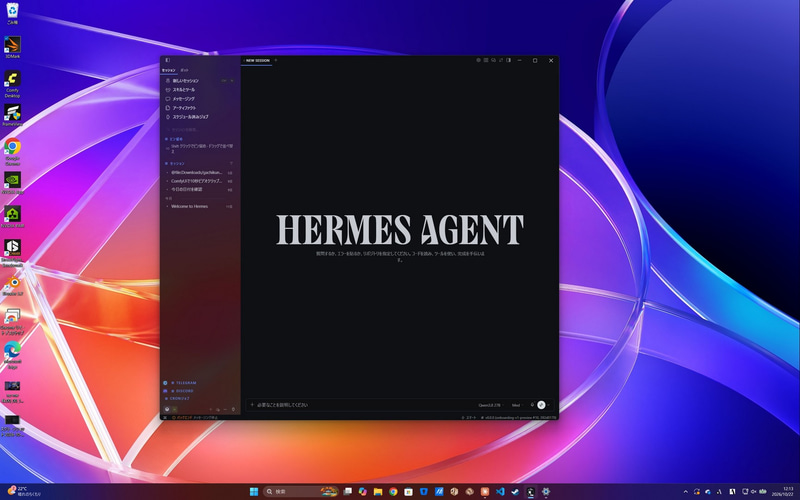Select the Microsoft Edge desktop icon
Image resolution: width=800 pixels, height=500 pixels.
[x=12, y=355]
